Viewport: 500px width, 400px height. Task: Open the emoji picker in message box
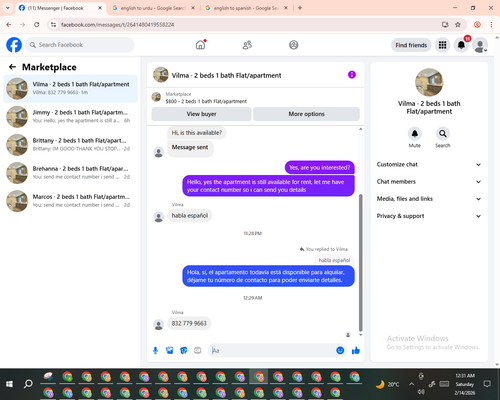[x=340, y=350]
